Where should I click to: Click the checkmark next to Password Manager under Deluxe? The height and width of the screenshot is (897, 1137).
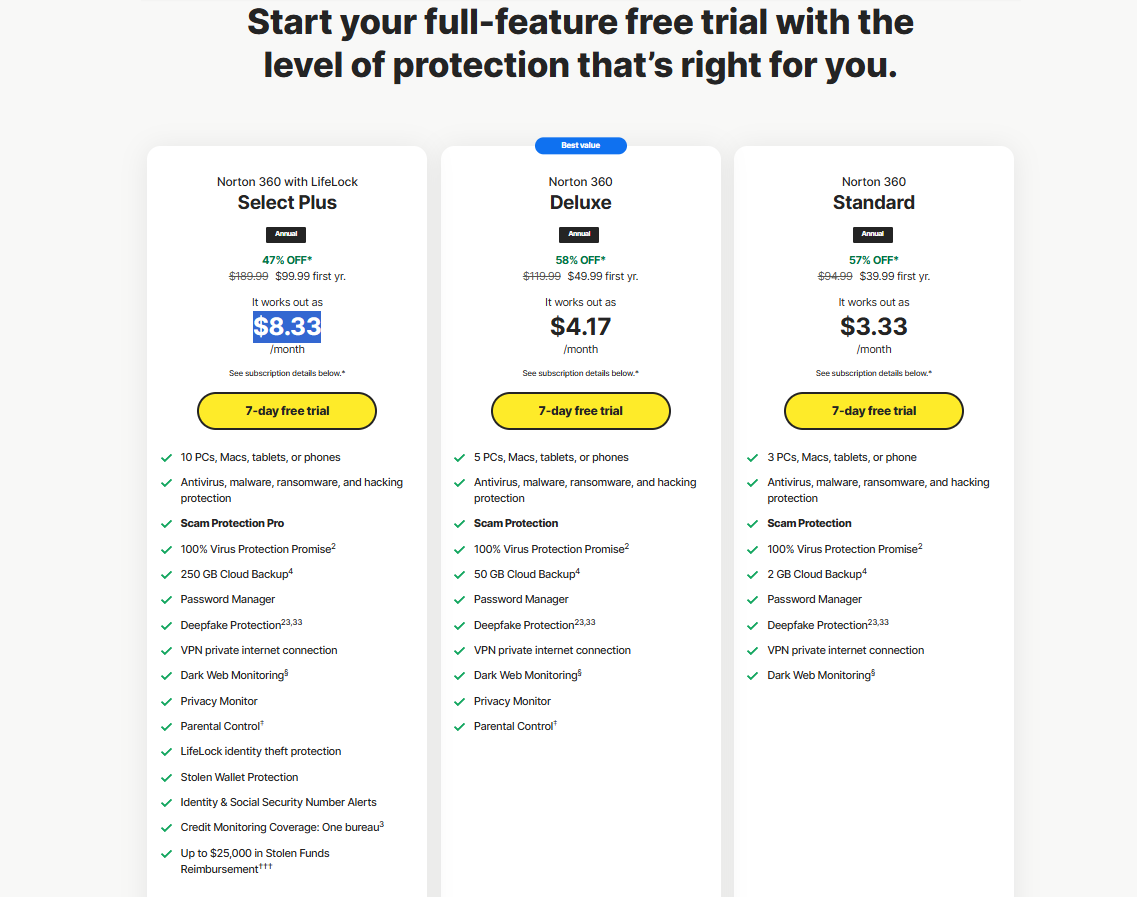(x=460, y=599)
